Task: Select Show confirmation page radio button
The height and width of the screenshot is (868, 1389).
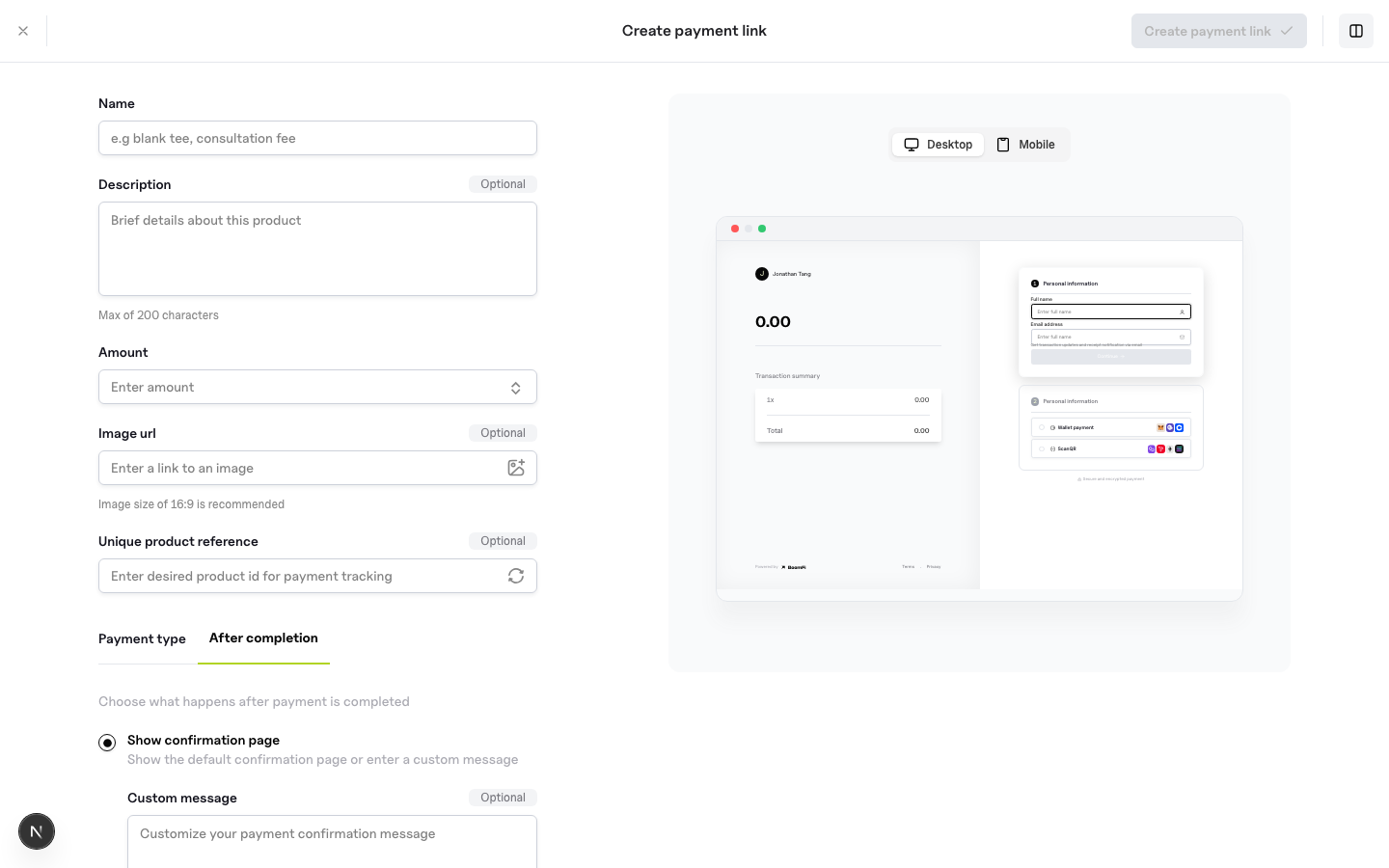Action: [x=107, y=743]
